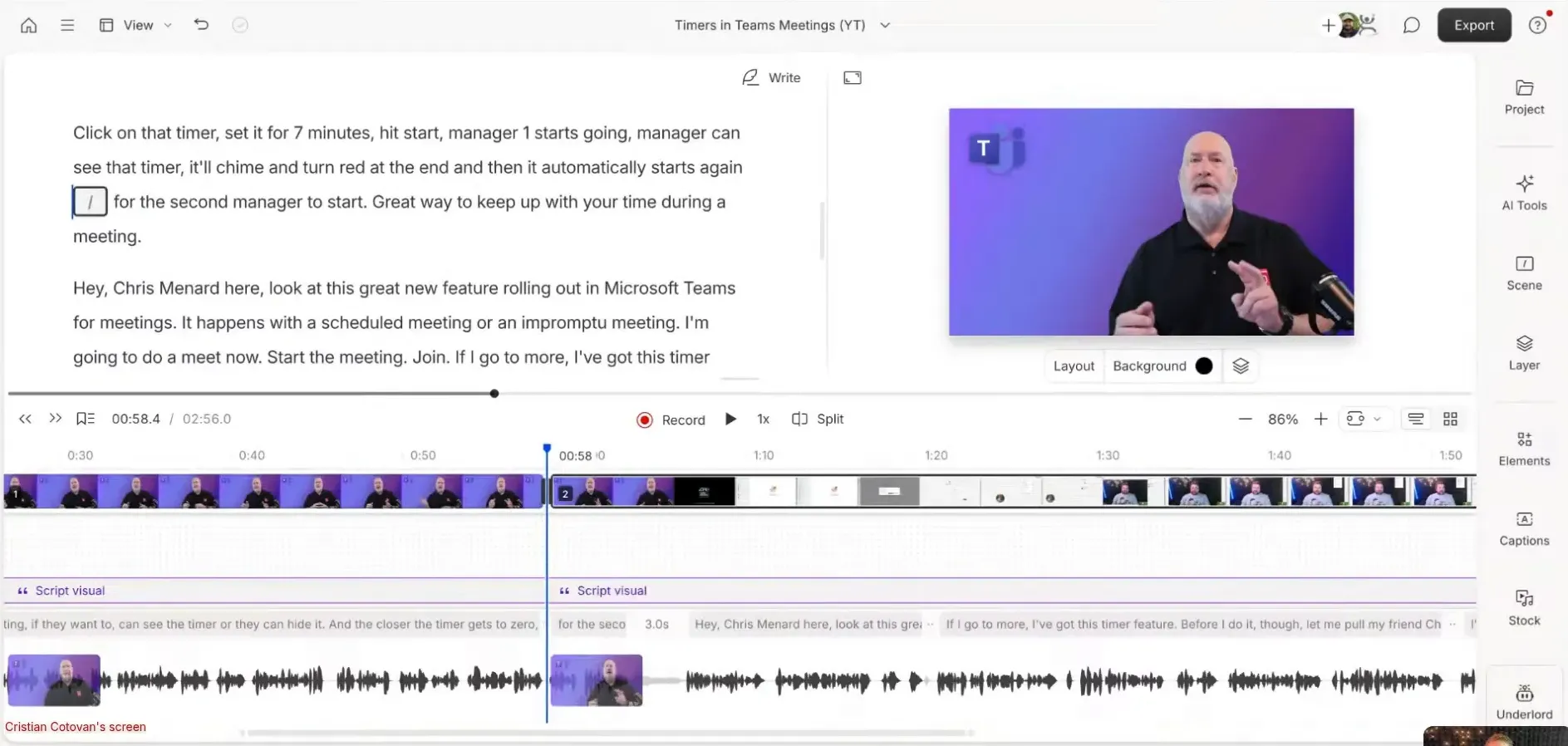This screenshot has width=1568, height=746.
Task: Change playback speed 1x
Action: click(763, 419)
